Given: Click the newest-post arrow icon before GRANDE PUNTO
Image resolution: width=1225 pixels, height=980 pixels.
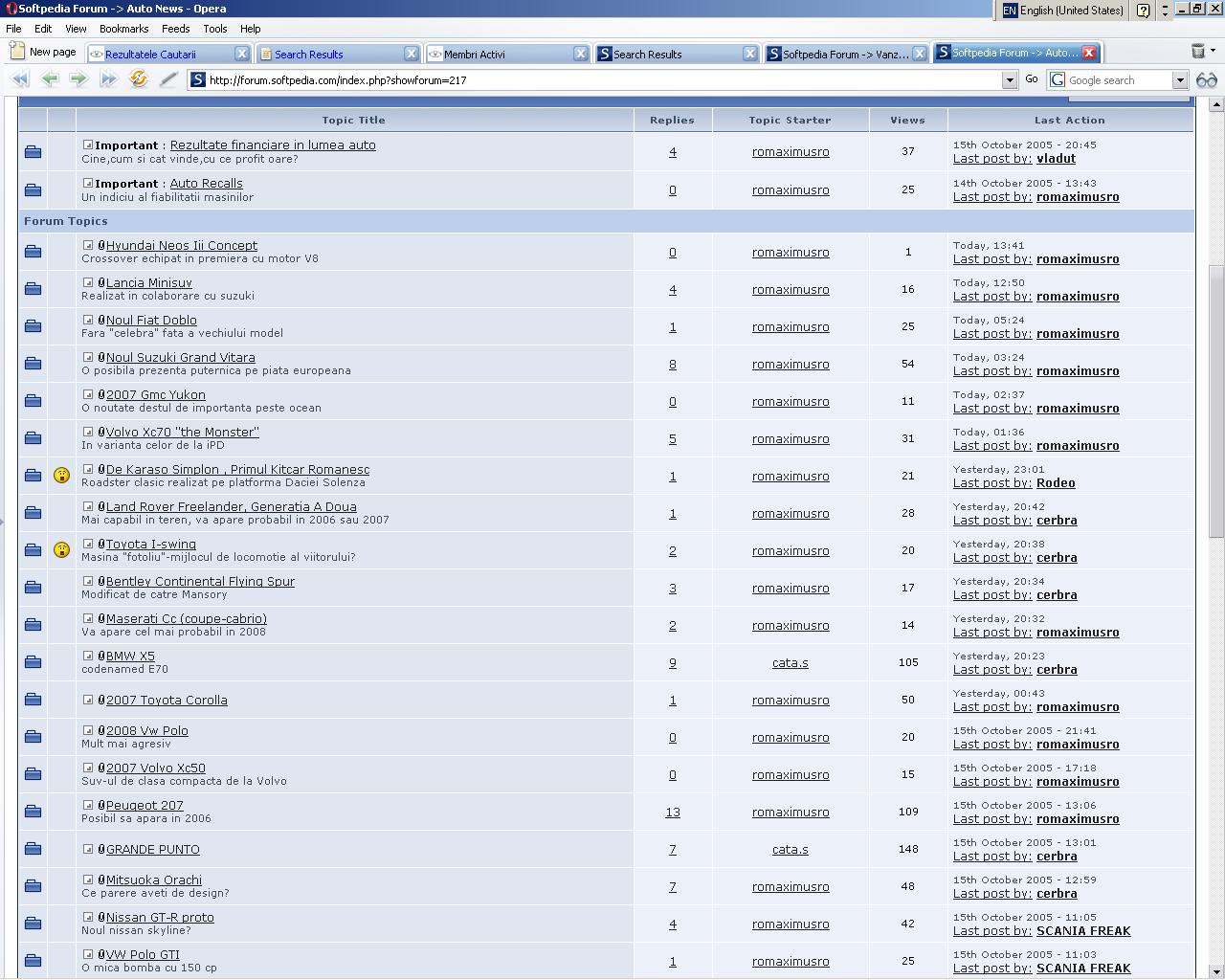Looking at the screenshot, I should click(x=88, y=850).
